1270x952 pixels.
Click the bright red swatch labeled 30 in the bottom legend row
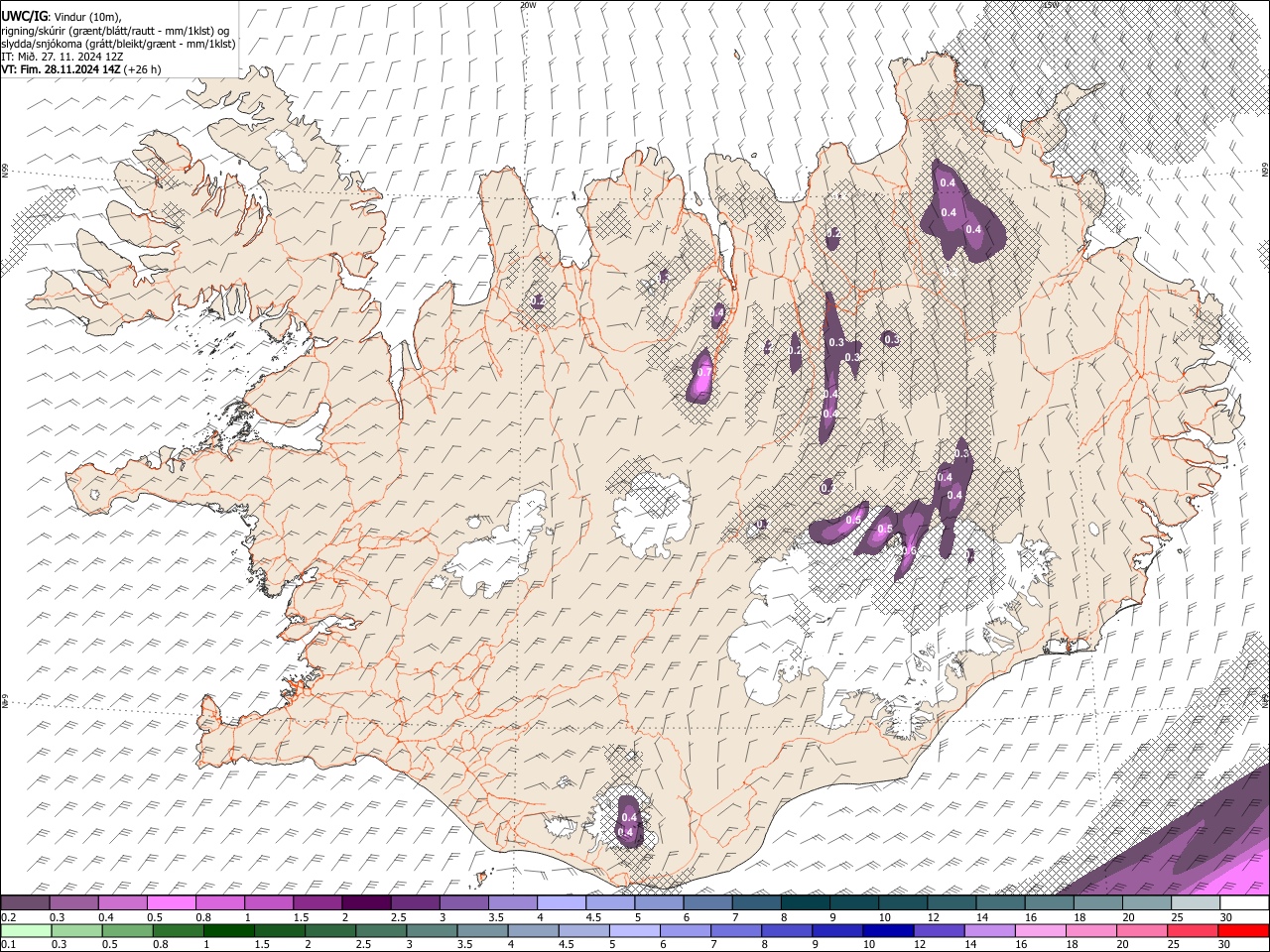coord(1244,930)
